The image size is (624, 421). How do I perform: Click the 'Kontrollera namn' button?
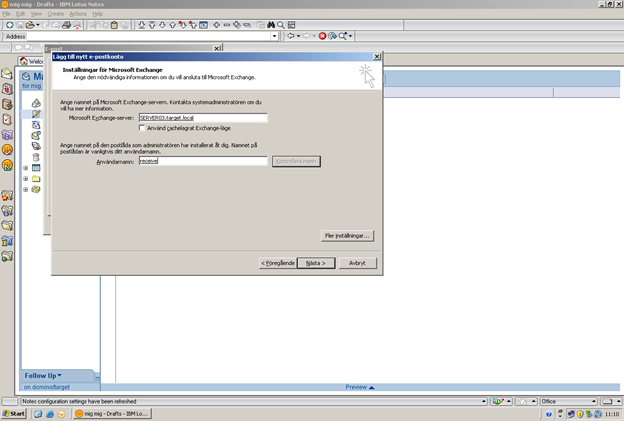click(296, 161)
